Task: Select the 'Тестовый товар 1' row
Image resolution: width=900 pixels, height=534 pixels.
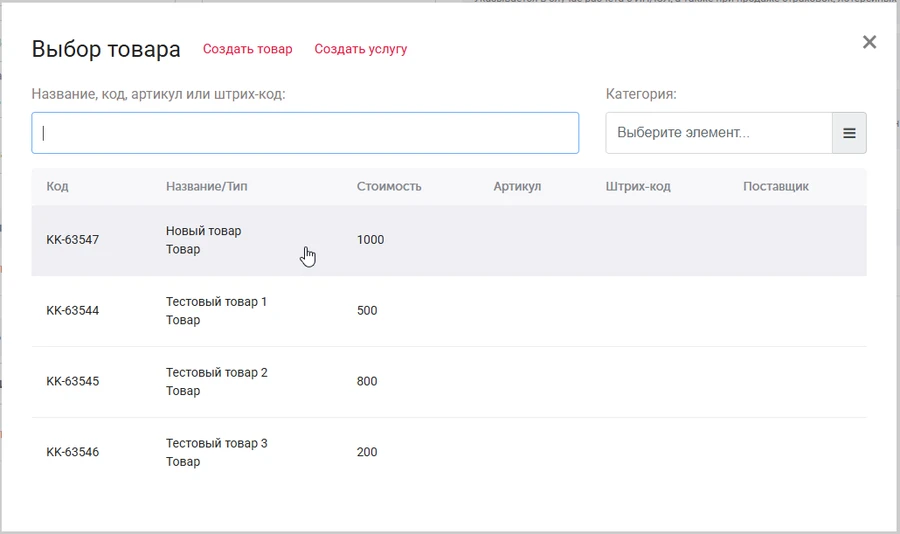Action: [x=216, y=310]
